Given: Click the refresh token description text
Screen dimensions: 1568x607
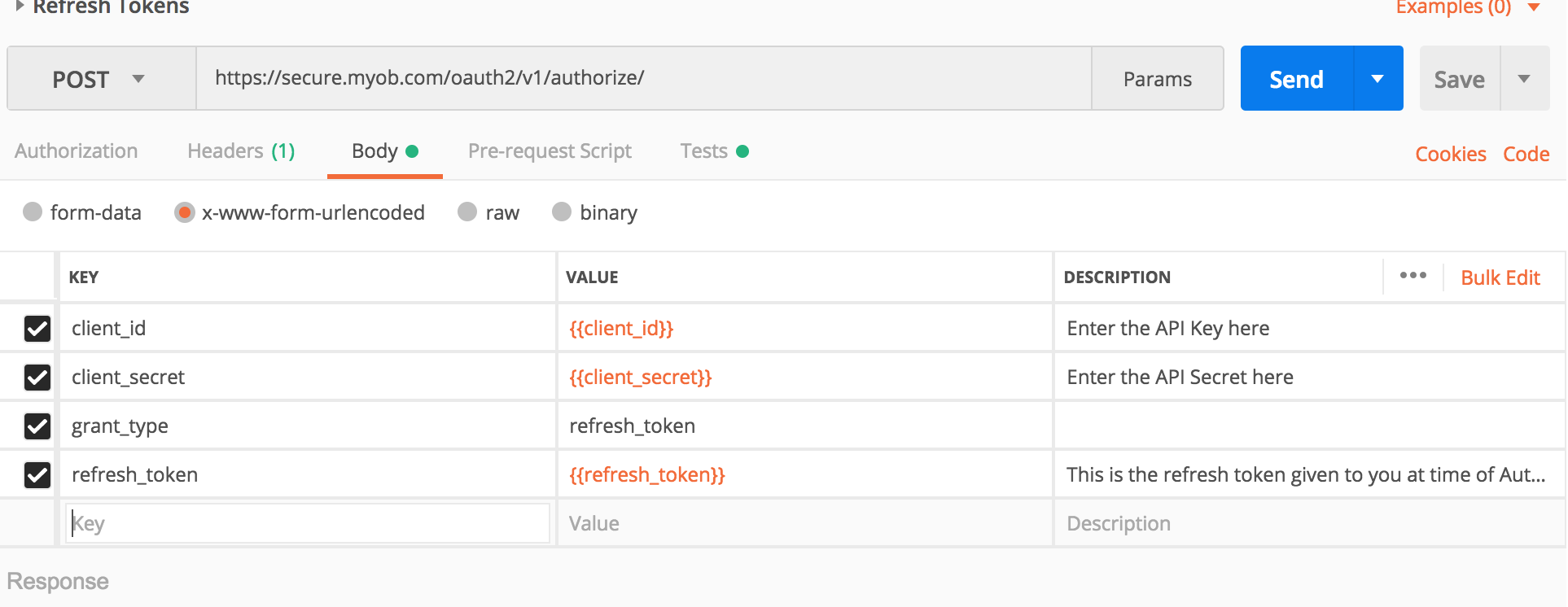Looking at the screenshot, I should pyautogui.click(x=1306, y=475).
